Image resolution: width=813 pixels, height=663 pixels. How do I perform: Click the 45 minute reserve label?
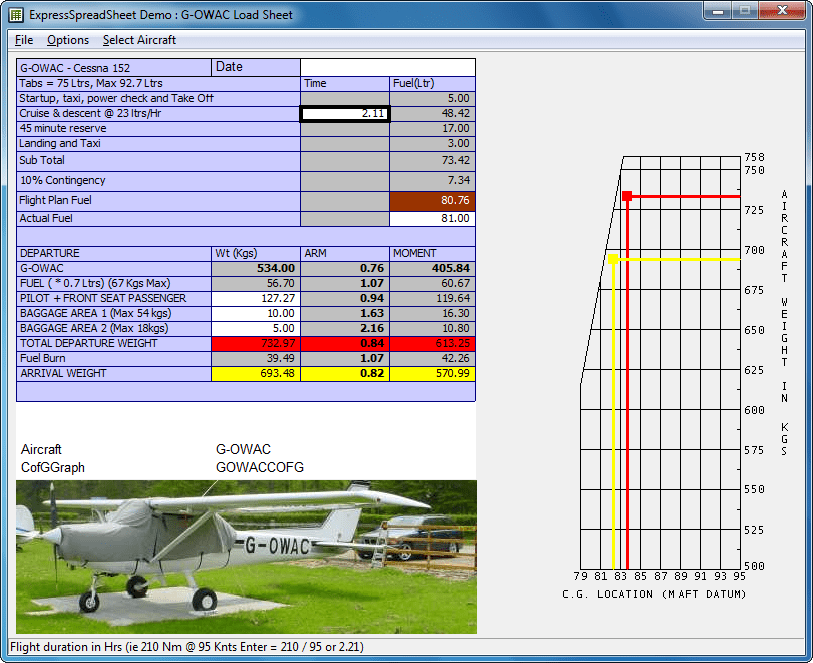point(63,129)
